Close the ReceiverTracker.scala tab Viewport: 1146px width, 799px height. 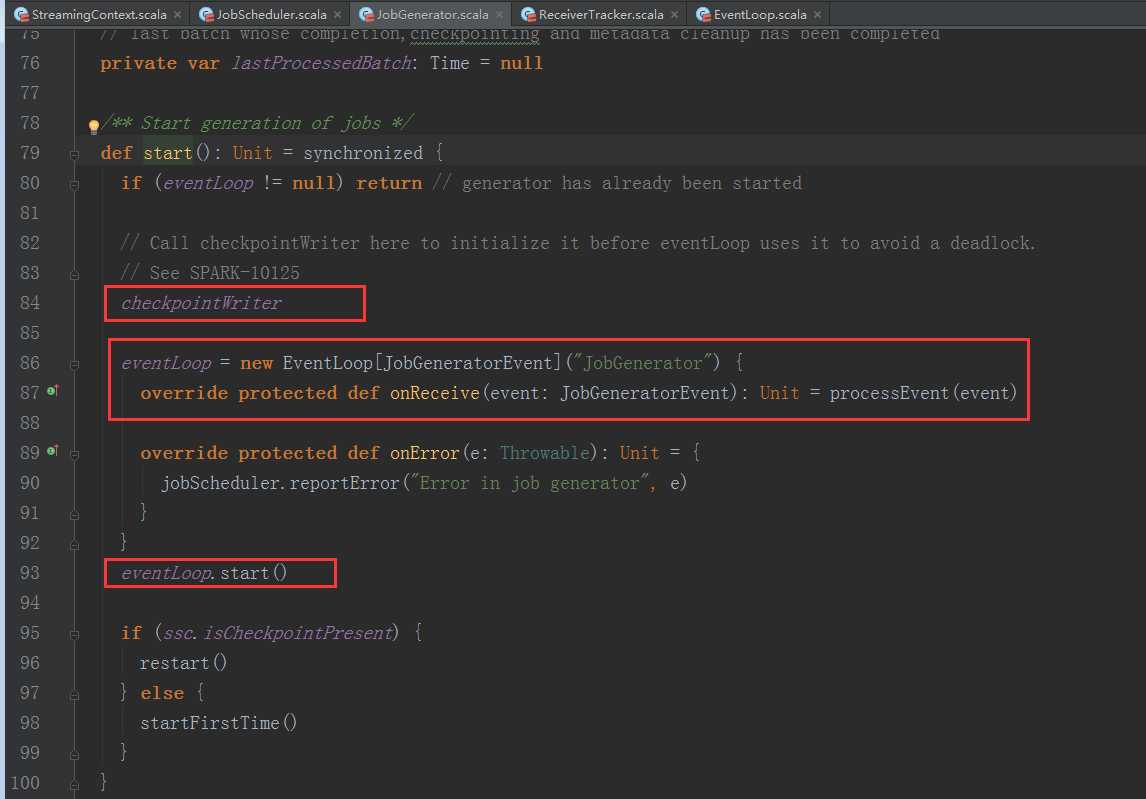pos(674,15)
